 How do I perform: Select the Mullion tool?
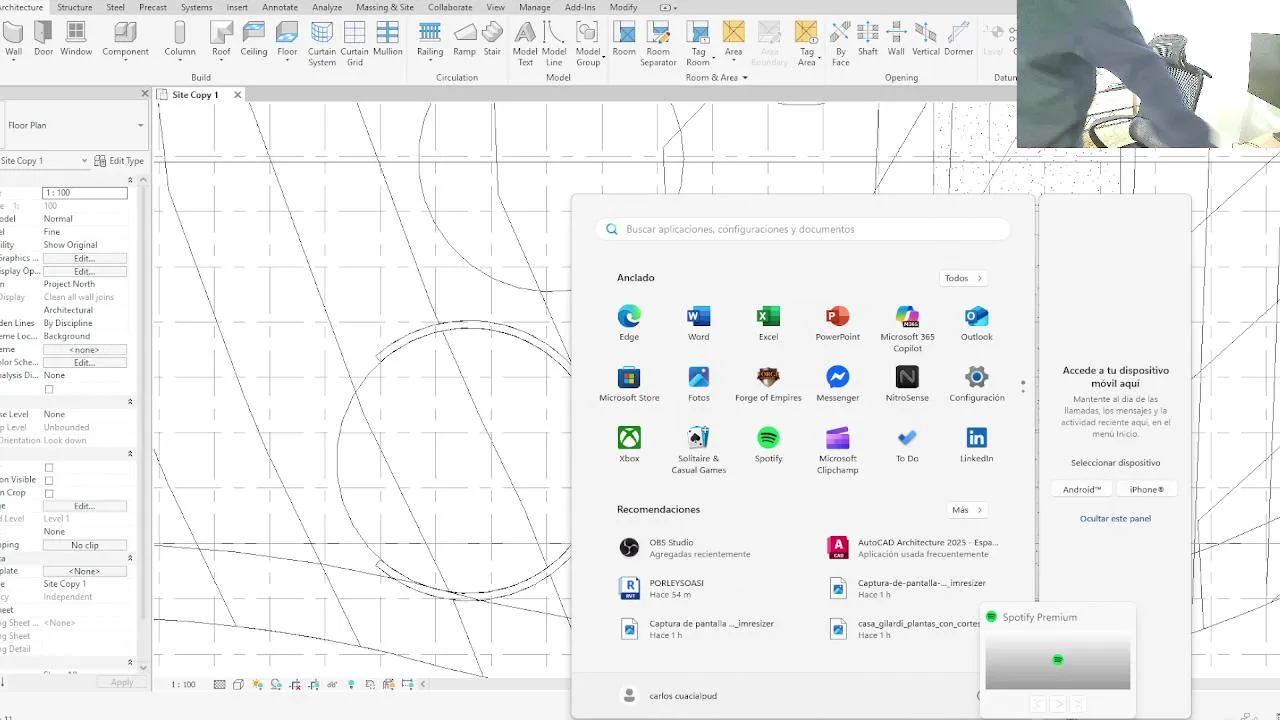[x=387, y=39]
